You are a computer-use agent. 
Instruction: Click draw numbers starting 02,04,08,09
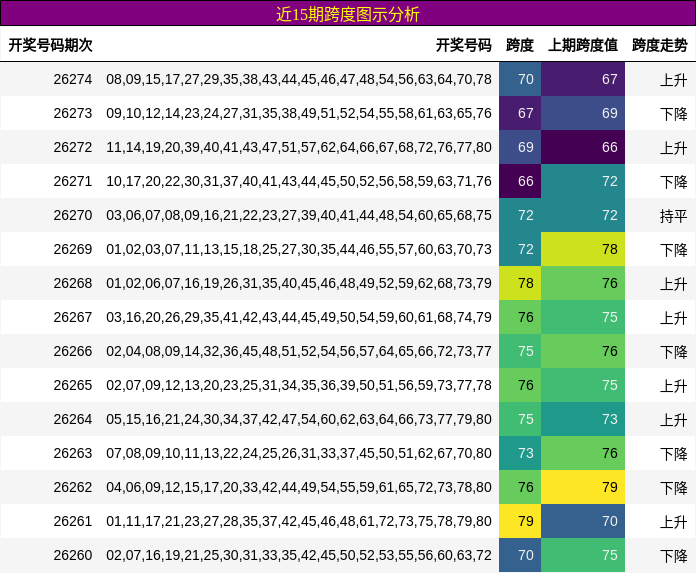tap(299, 351)
